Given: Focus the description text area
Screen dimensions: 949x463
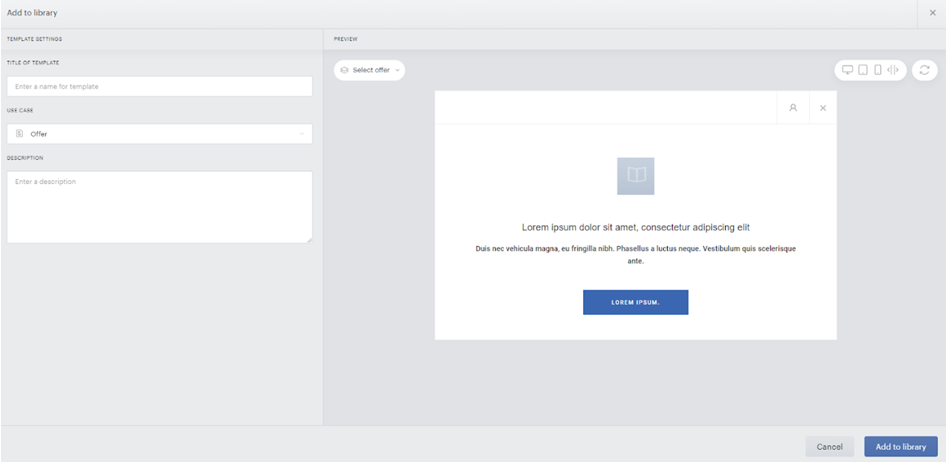Looking at the screenshot, I should [160, 207].
